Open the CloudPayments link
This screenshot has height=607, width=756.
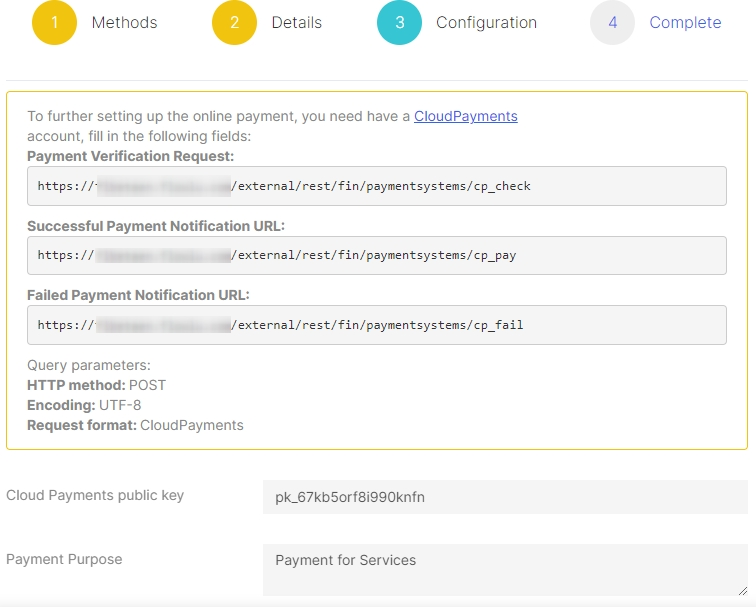point(465,116)
